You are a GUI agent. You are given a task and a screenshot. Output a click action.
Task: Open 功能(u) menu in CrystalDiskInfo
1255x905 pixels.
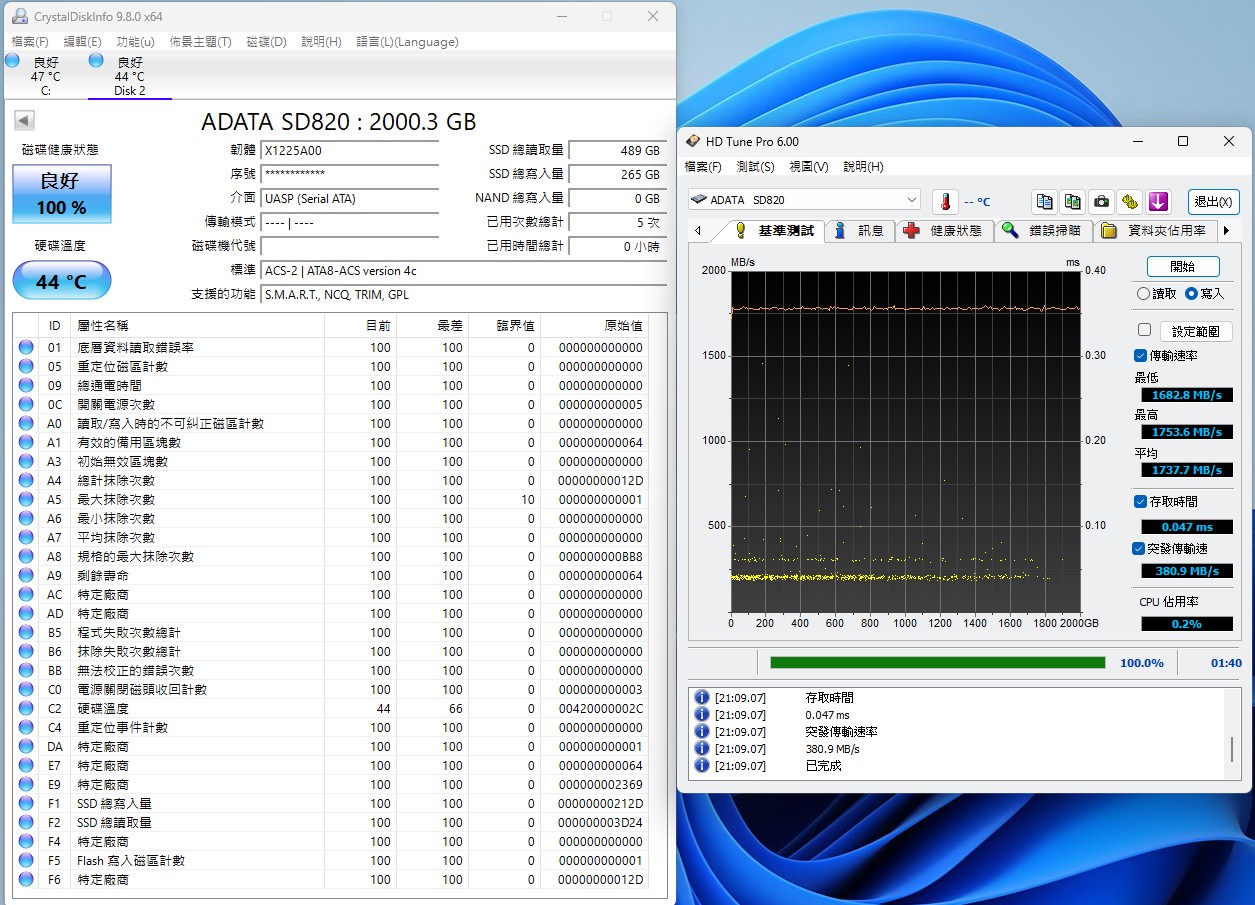click(135, 42)
